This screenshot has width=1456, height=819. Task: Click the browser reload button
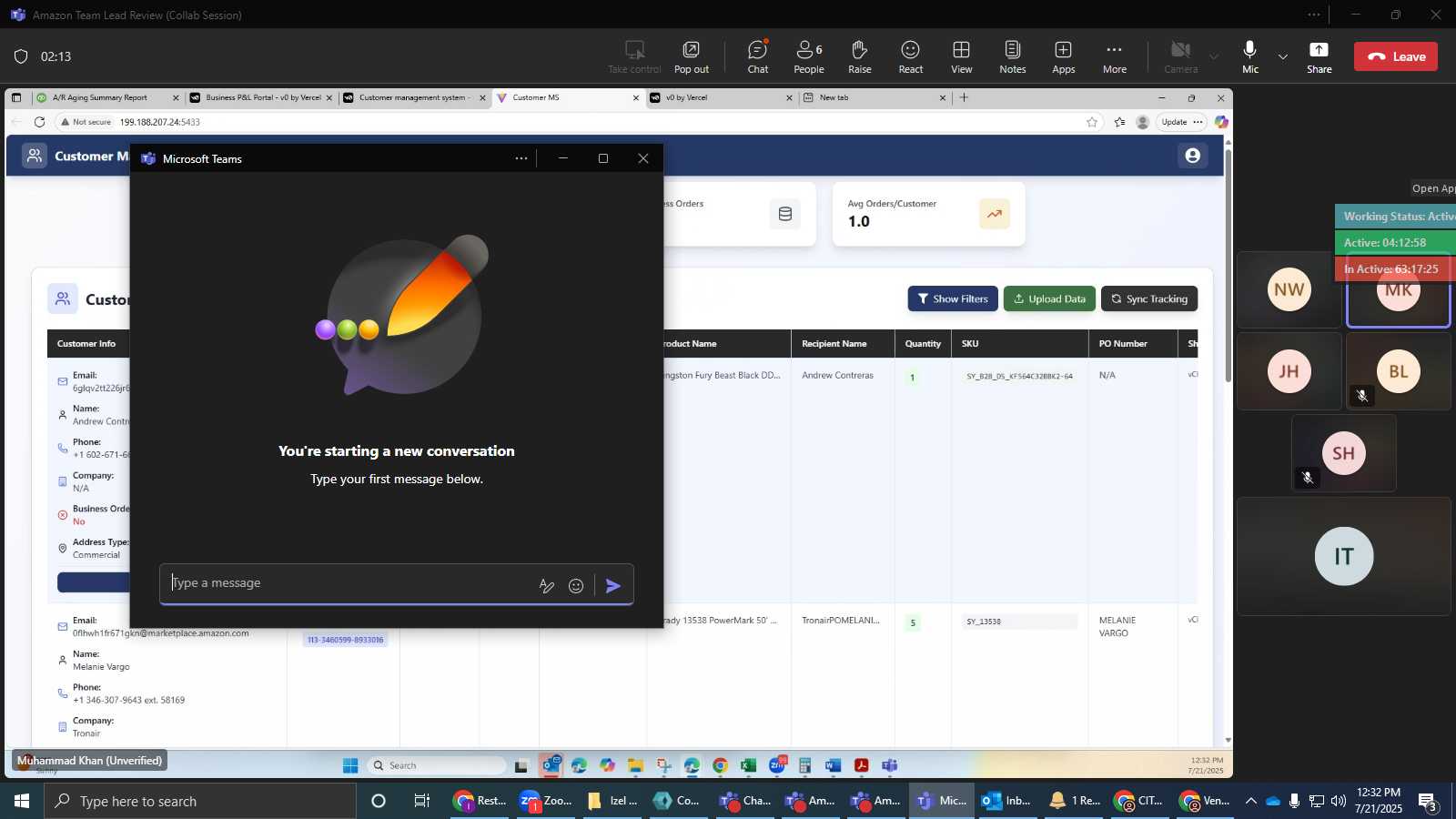[x=39, y=122]
